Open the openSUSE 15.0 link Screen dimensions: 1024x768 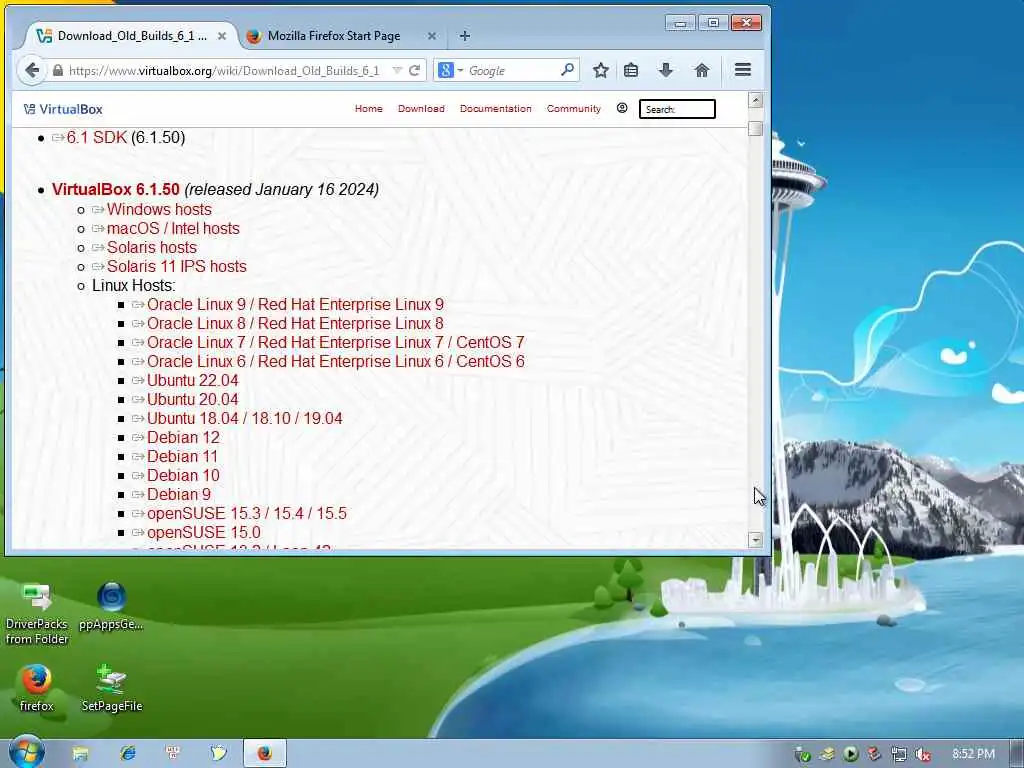(x=204, y=532)
